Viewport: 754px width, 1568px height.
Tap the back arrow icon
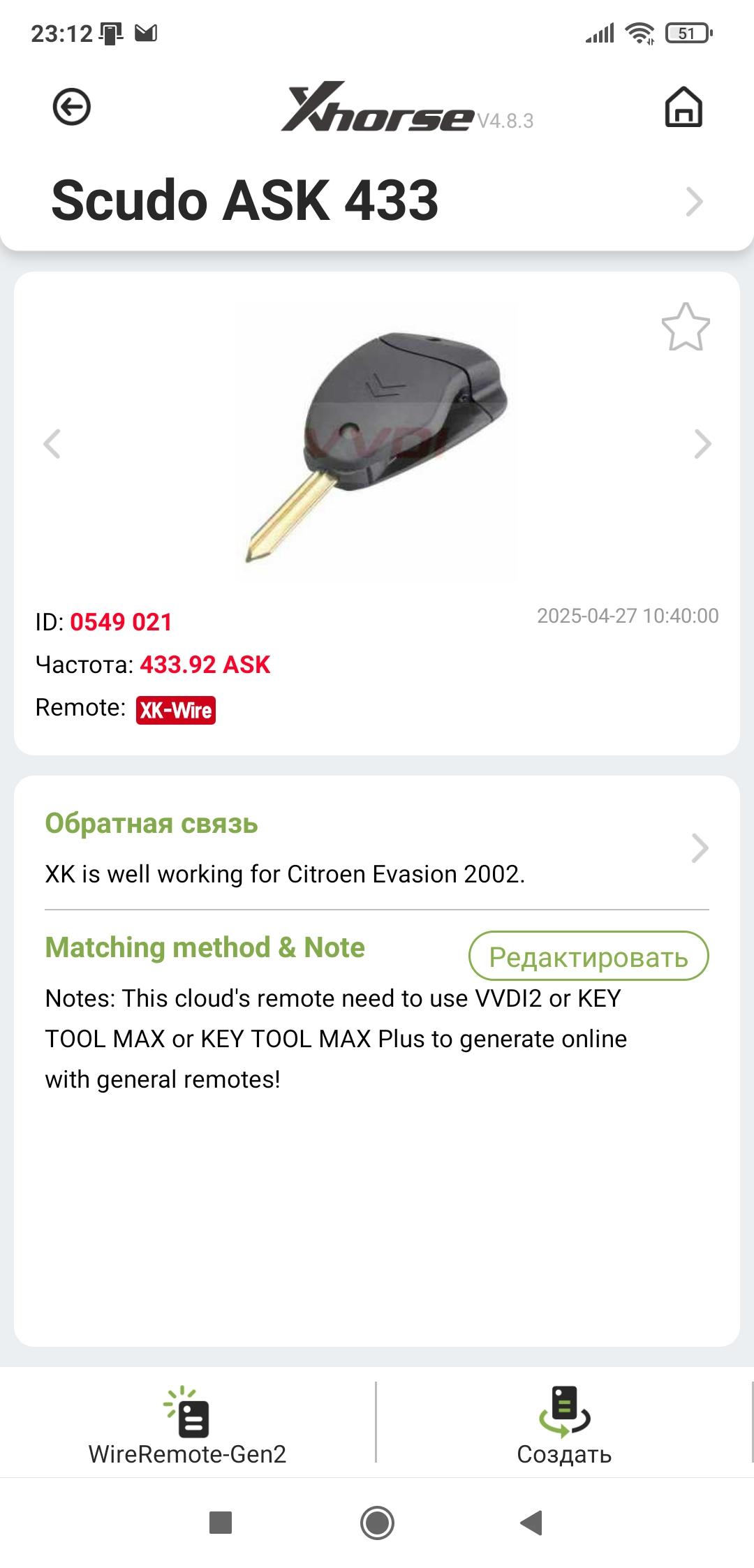[x=71, y=108]
